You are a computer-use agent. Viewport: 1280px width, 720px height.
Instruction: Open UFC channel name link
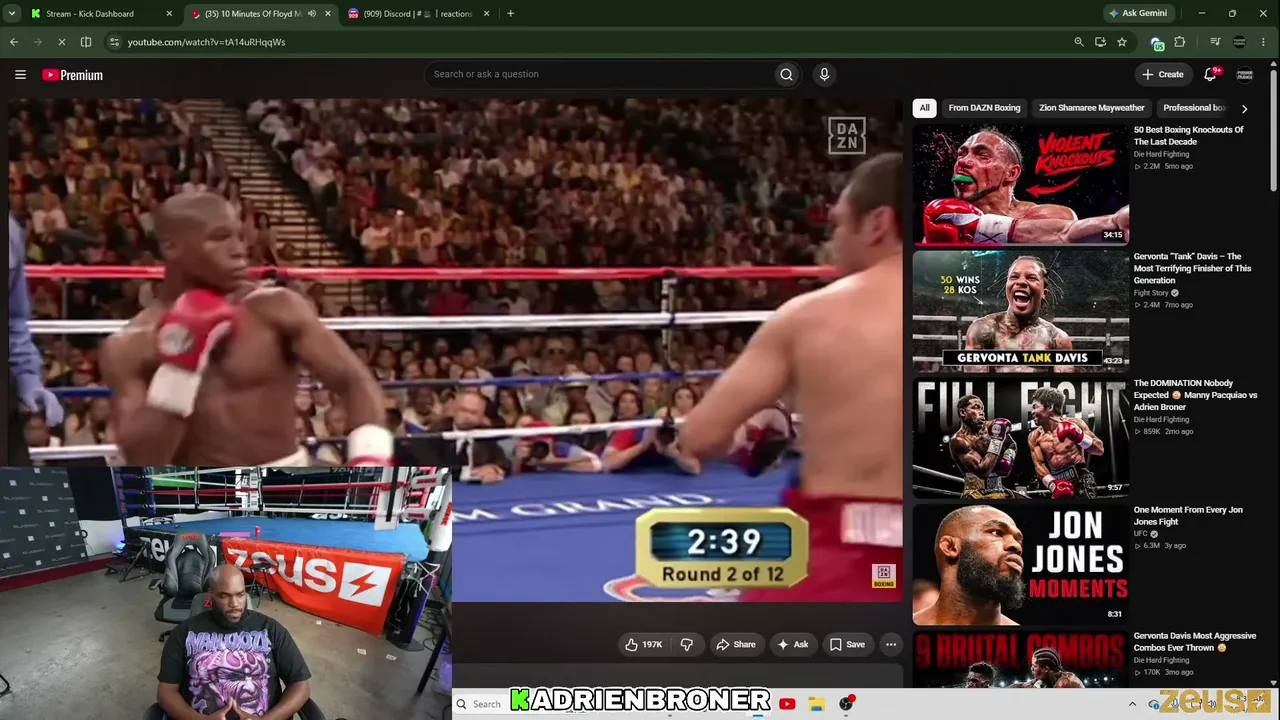(x=1140, y=534)
